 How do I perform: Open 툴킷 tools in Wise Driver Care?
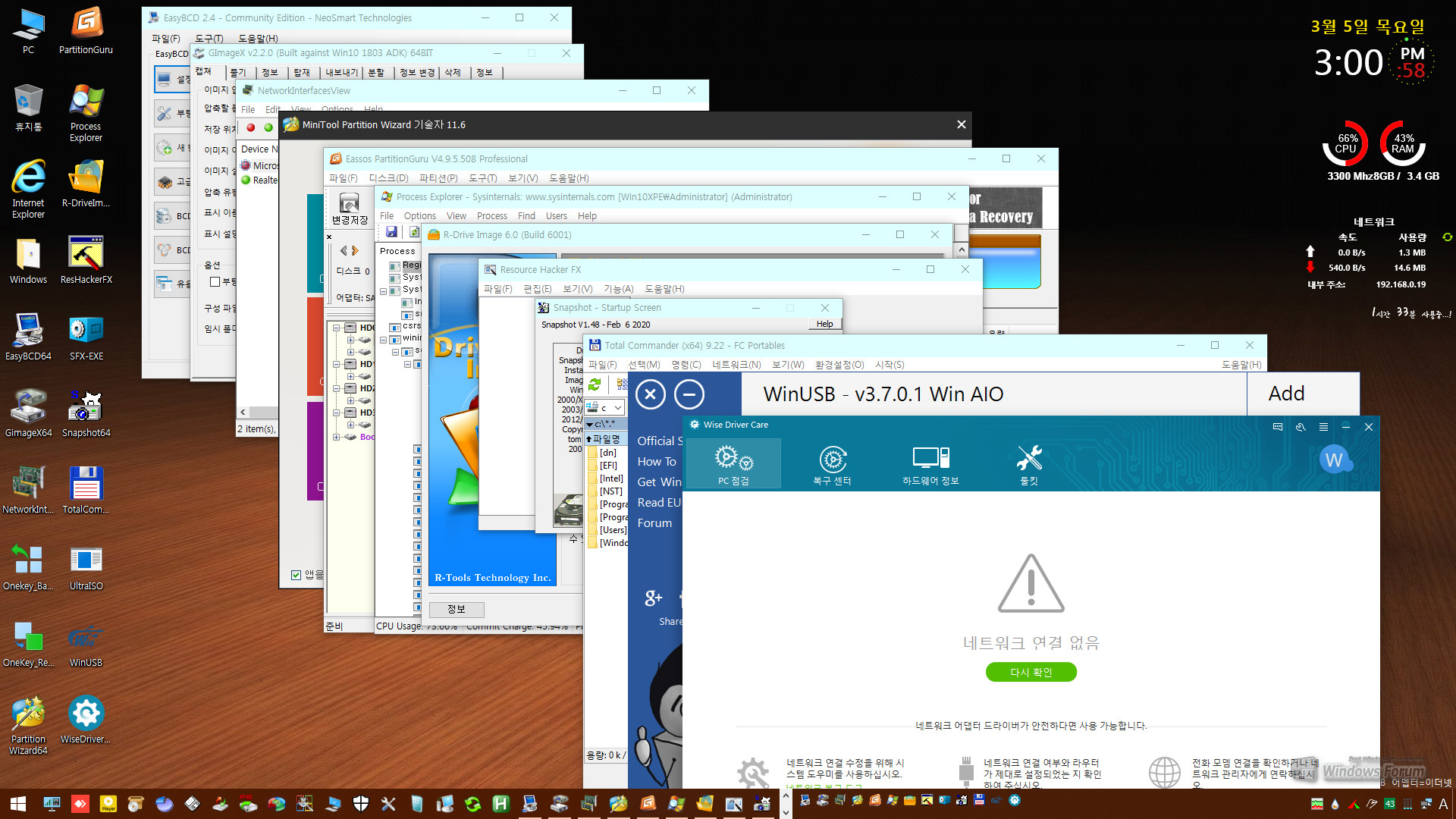pyautogui.click(x=1029, y=465)
